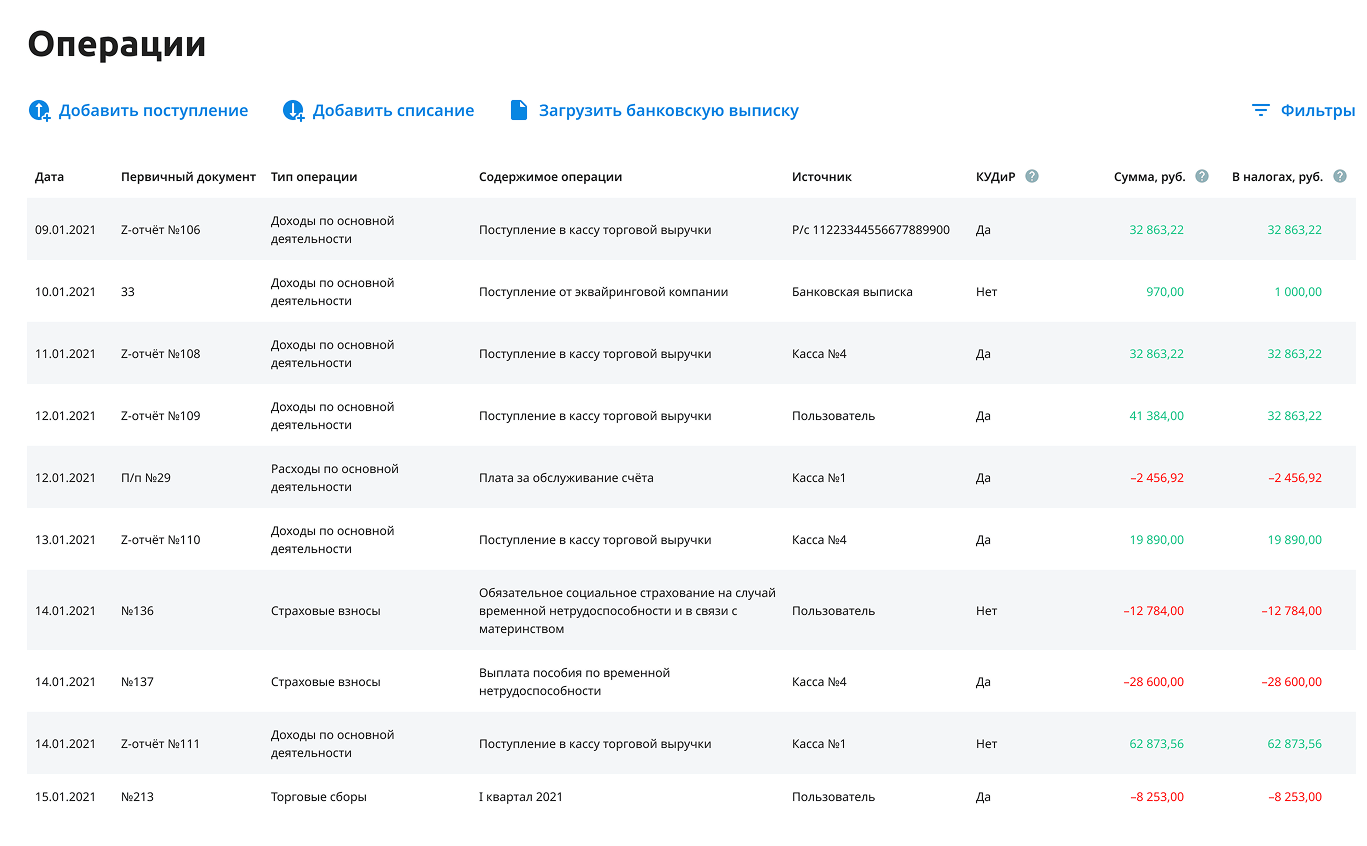Open the Фильтры panel
Image resolution: width=1367 pixels, height=846 pixels.
(x=1318, y=110)
